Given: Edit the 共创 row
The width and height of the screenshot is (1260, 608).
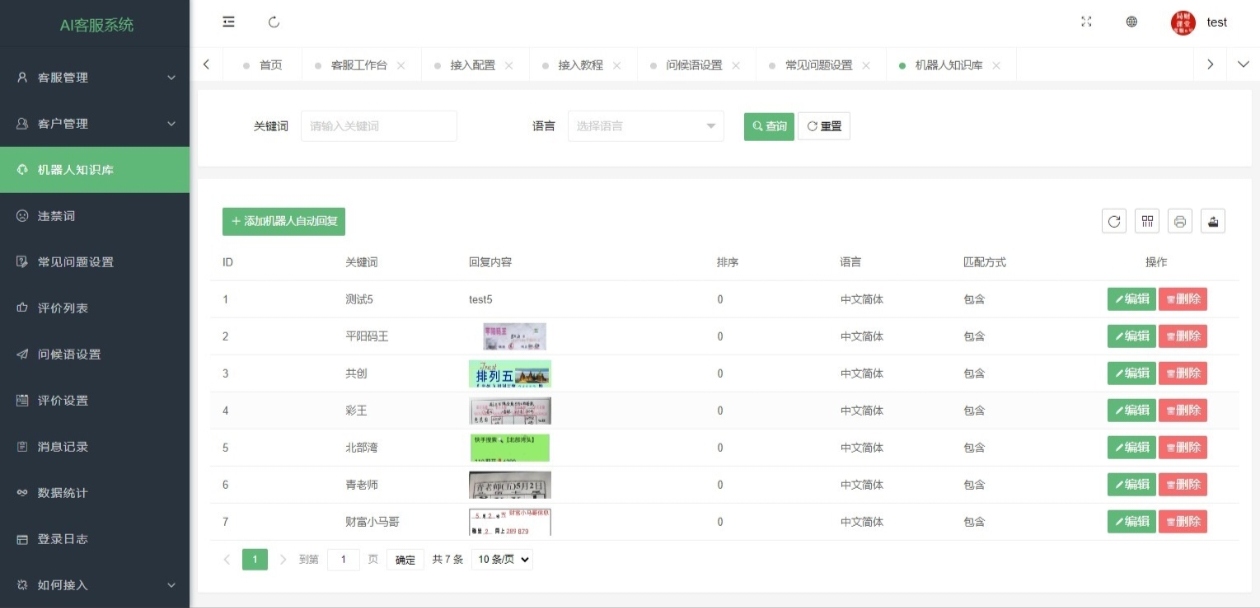Looking at the screenshot, I should (x=1131, y=373).
